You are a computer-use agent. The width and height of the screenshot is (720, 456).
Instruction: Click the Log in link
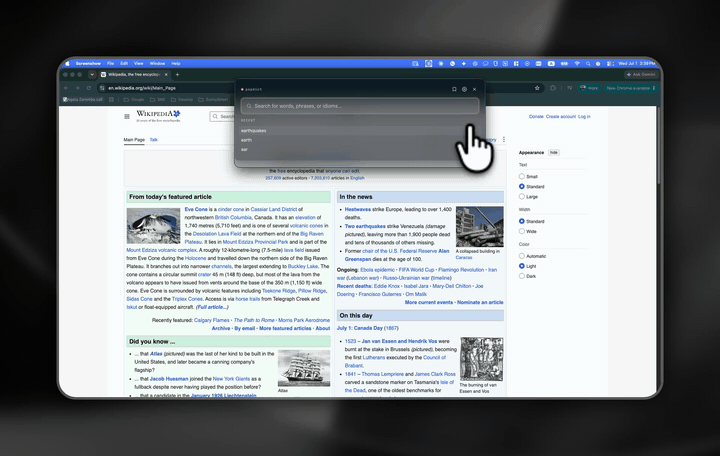(x=584, y=117)
